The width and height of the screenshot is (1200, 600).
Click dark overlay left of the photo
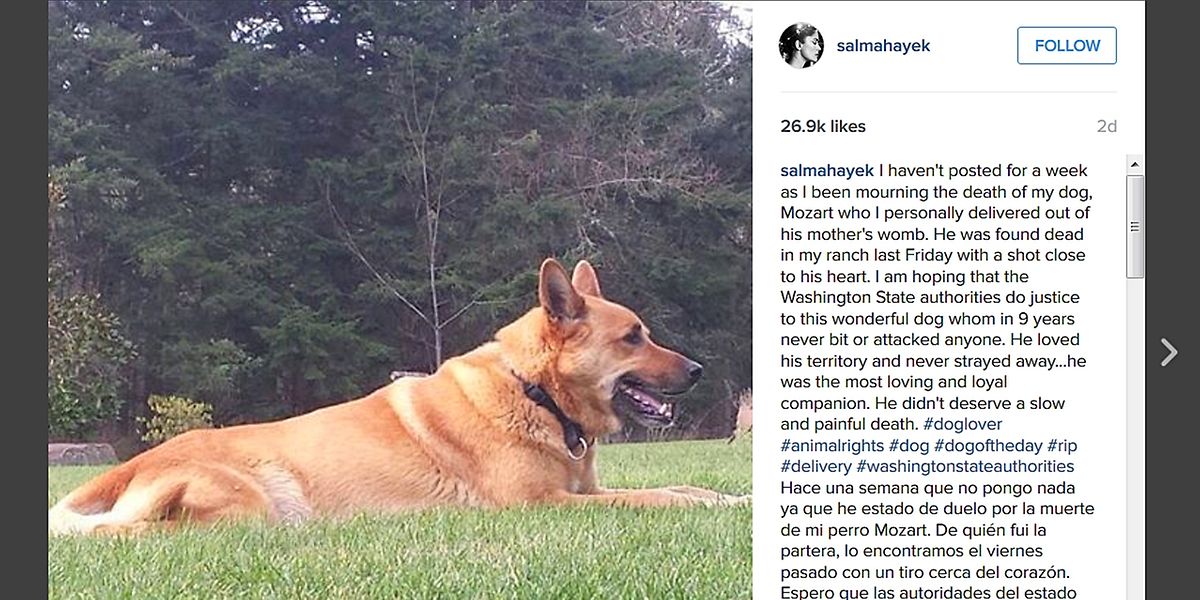24,300
